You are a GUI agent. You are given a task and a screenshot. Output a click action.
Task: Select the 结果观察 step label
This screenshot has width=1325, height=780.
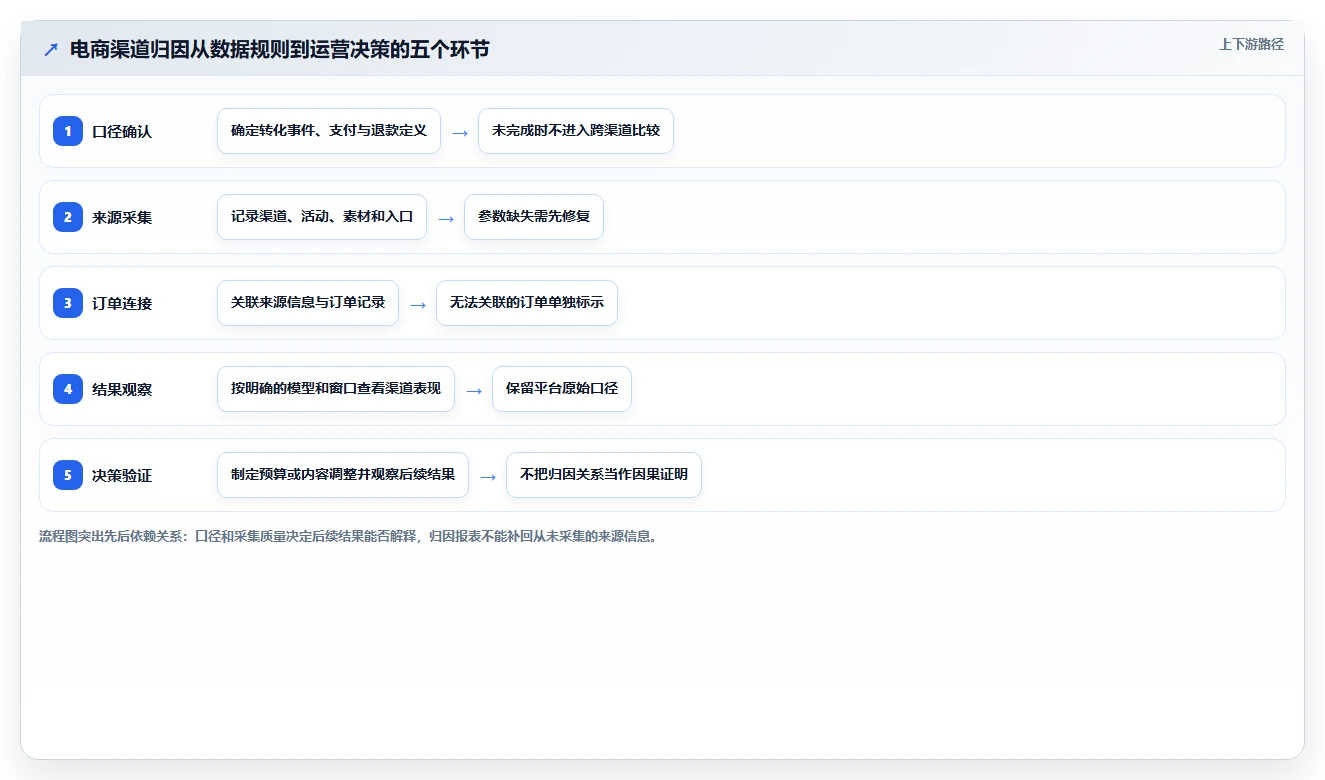122,389
